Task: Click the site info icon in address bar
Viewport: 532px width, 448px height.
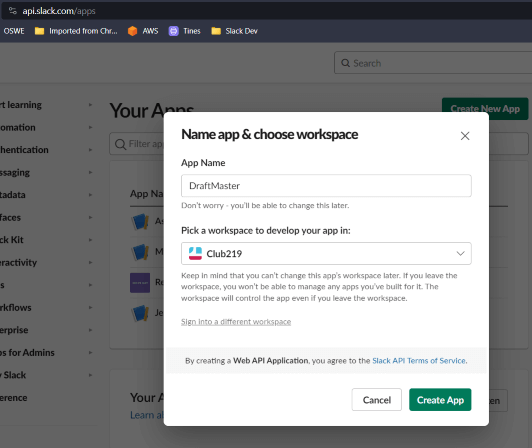Action: [x=13, y=11]
